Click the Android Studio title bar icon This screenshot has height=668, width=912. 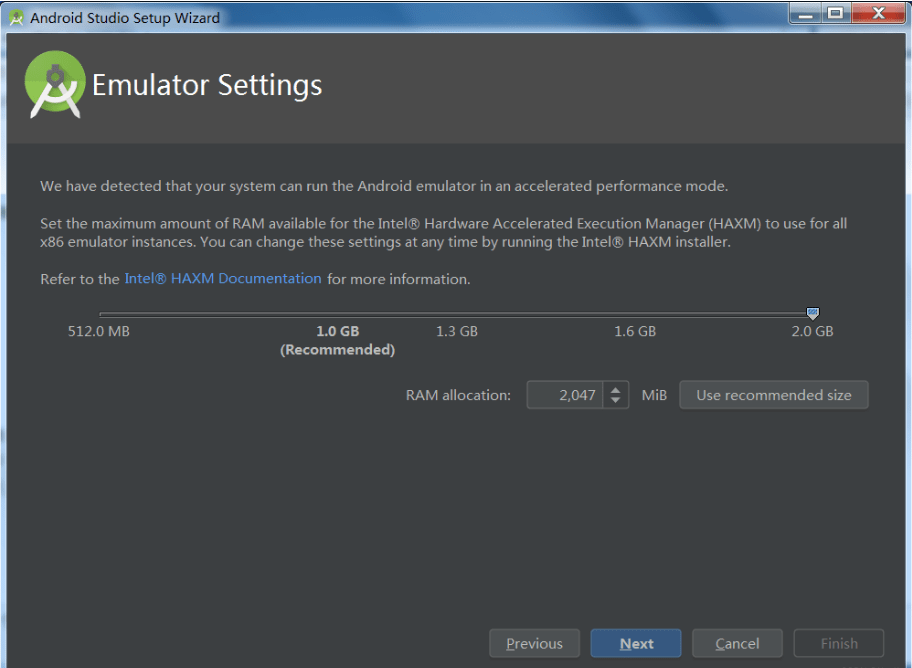(x=16, y=18)
